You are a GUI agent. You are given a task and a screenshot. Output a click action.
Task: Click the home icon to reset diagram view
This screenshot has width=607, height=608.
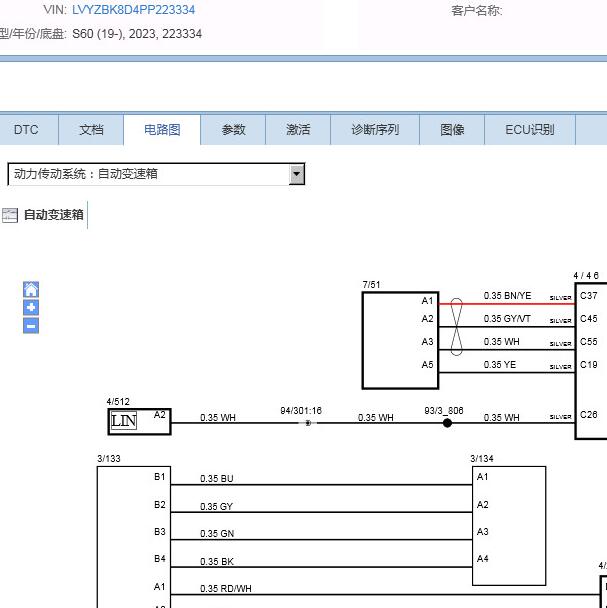[31, 290]
